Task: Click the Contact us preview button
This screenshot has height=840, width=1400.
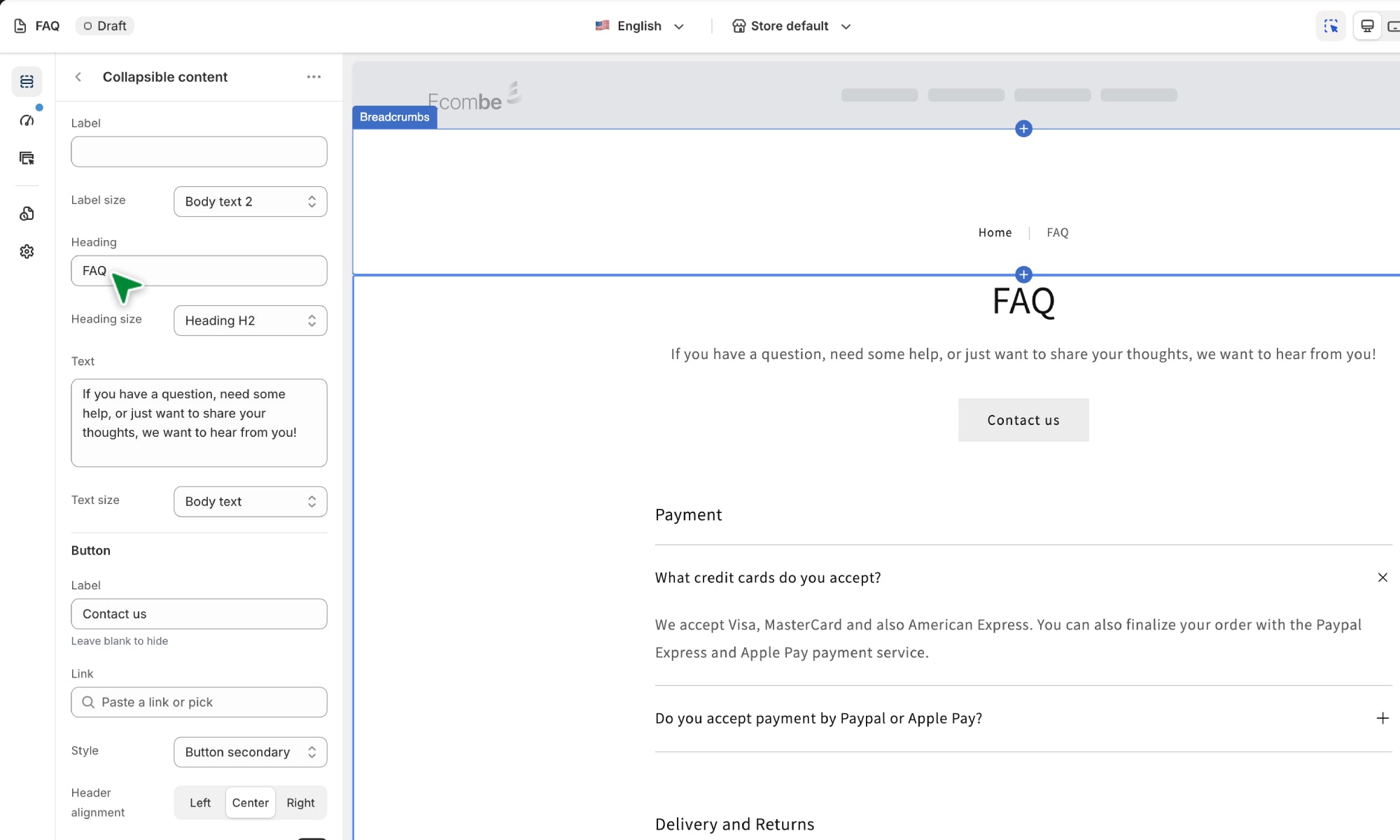Action: coord(1023,420)
